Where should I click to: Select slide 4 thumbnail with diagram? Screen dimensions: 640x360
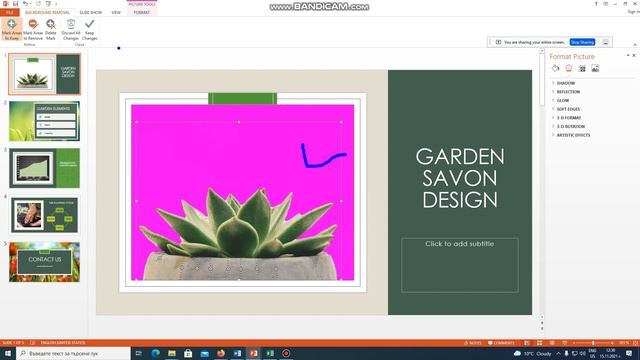tap(44, 215)
